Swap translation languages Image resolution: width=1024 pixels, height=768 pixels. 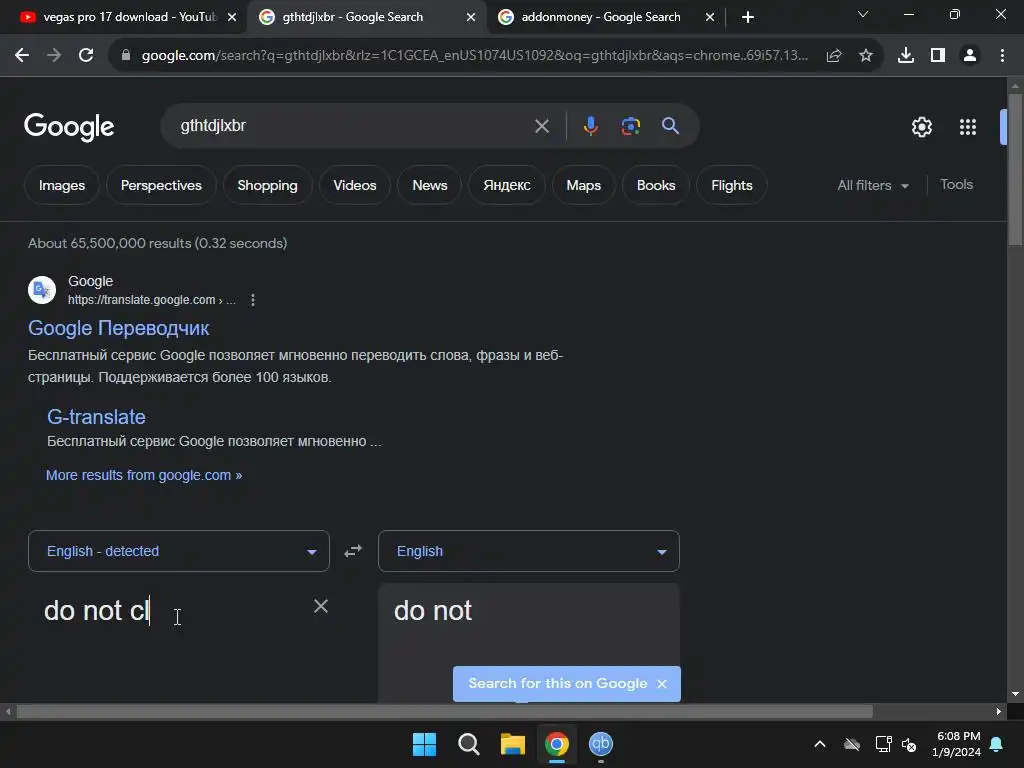coord(353,551)
